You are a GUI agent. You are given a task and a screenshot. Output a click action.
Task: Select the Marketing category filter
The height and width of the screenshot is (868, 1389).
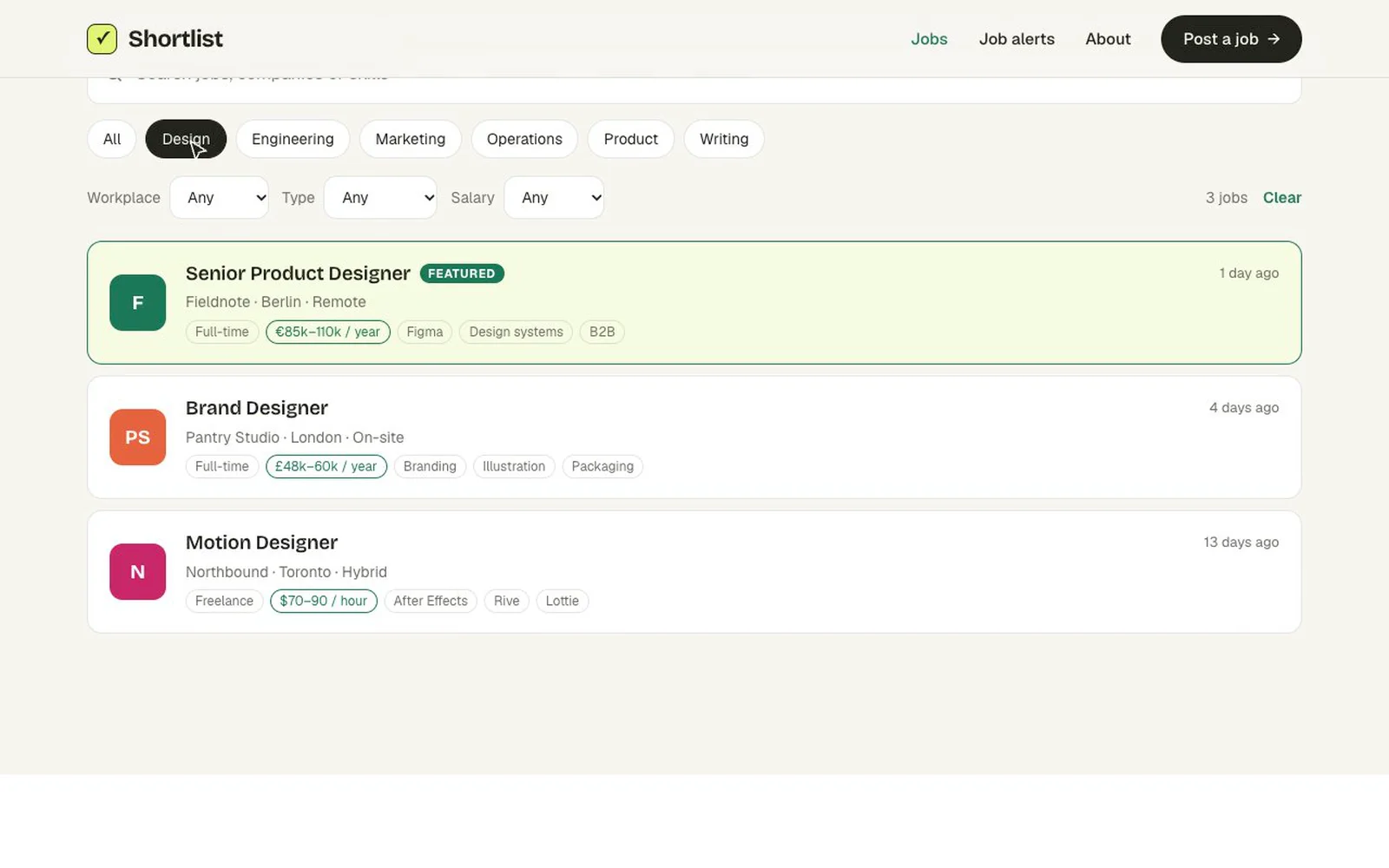(x=411, y=139)
